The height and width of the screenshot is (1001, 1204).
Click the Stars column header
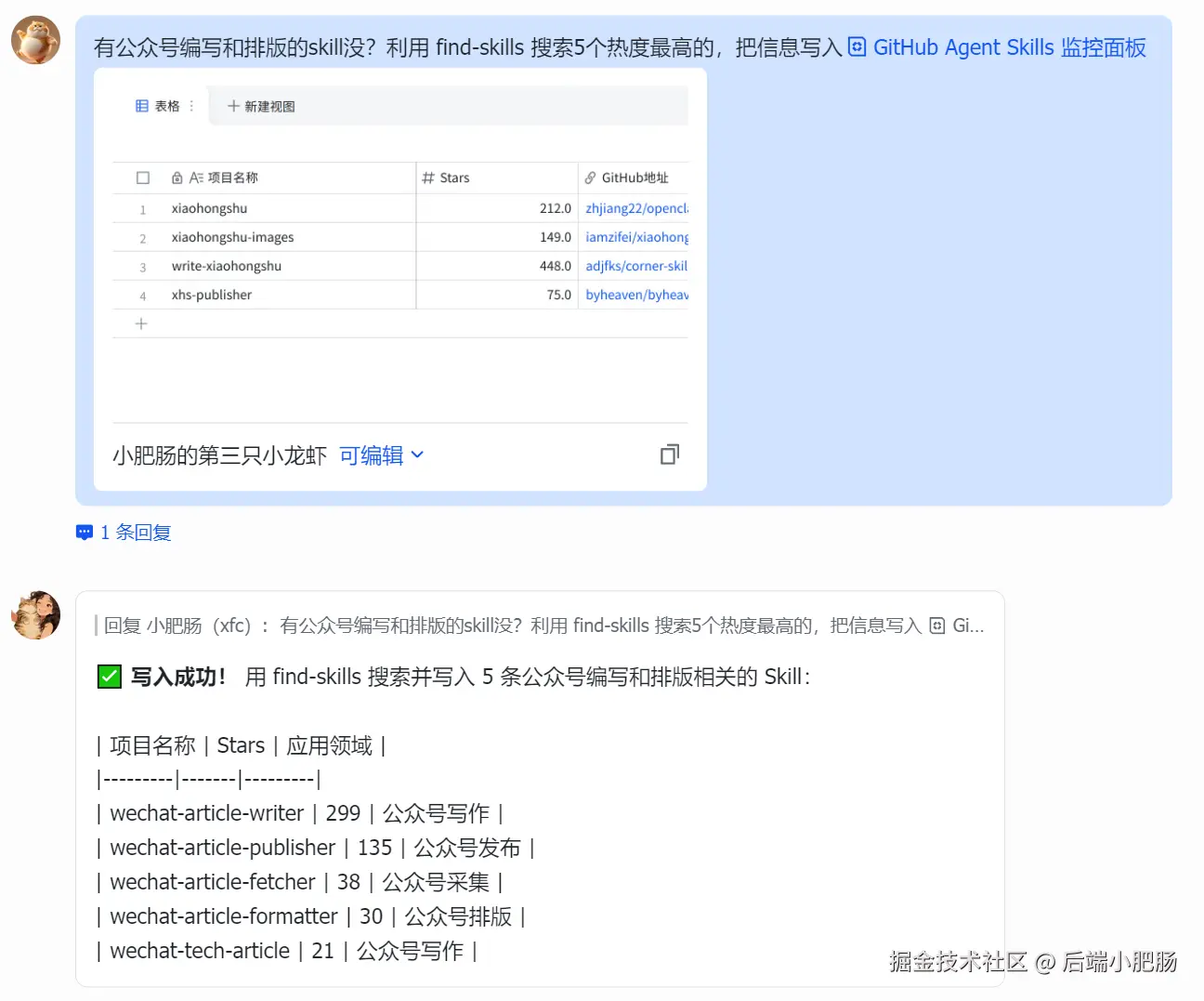[x=454, y=178]
